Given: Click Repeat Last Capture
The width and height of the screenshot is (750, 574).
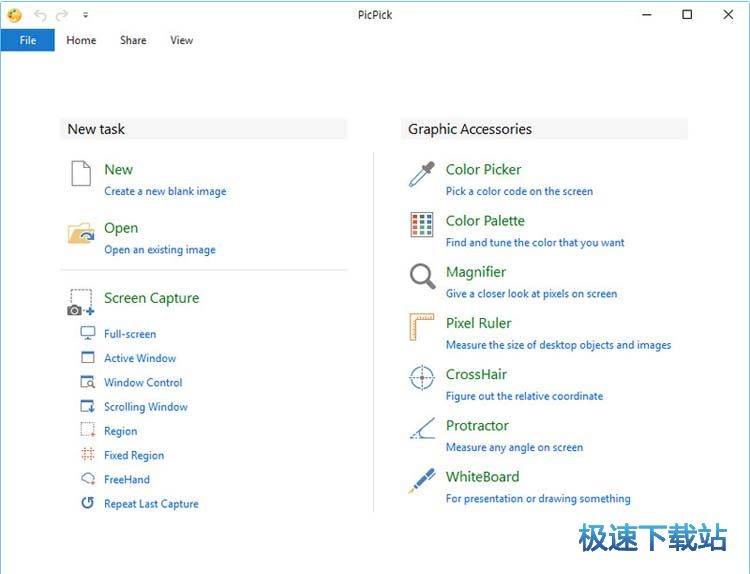Looking at the screenshot, I should 151,504.
